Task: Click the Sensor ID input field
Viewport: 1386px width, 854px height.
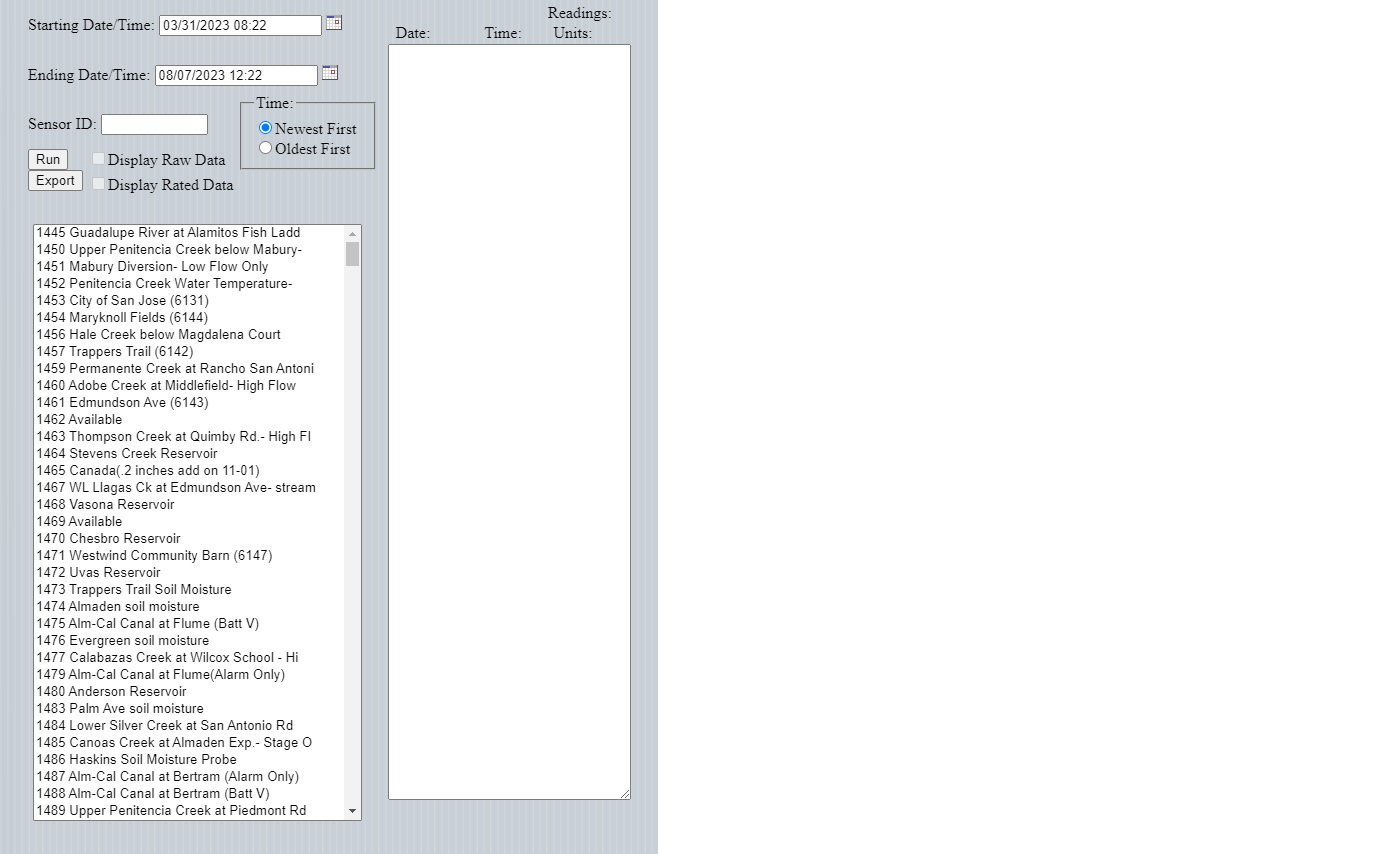Action: pos(154,124)
